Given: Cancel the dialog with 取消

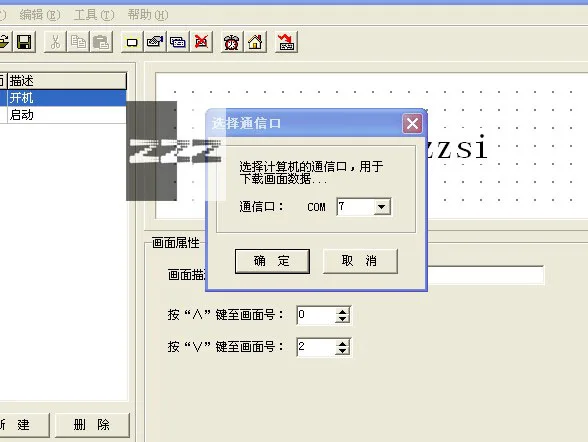Looking at the screenshot, I should (x=360, y=261).
